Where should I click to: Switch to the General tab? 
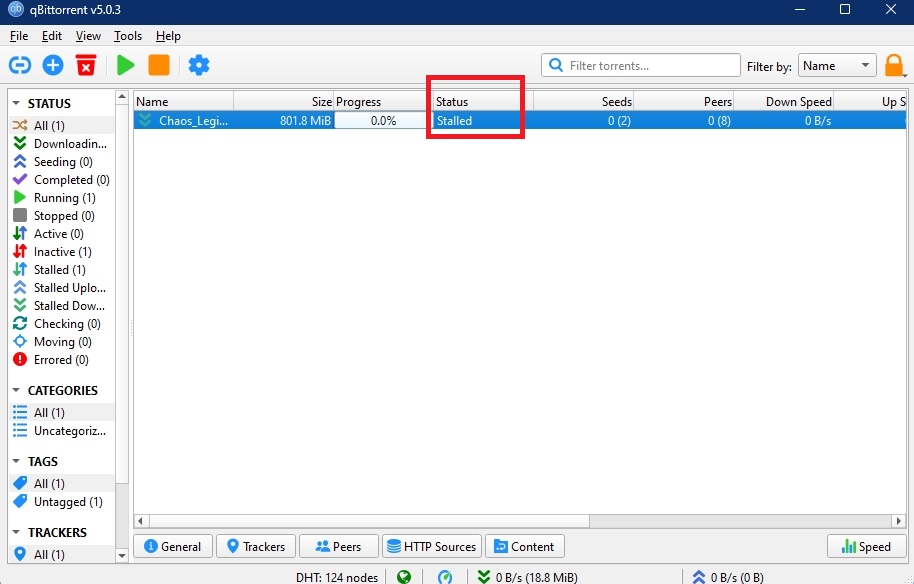click(x=173, y=547)
